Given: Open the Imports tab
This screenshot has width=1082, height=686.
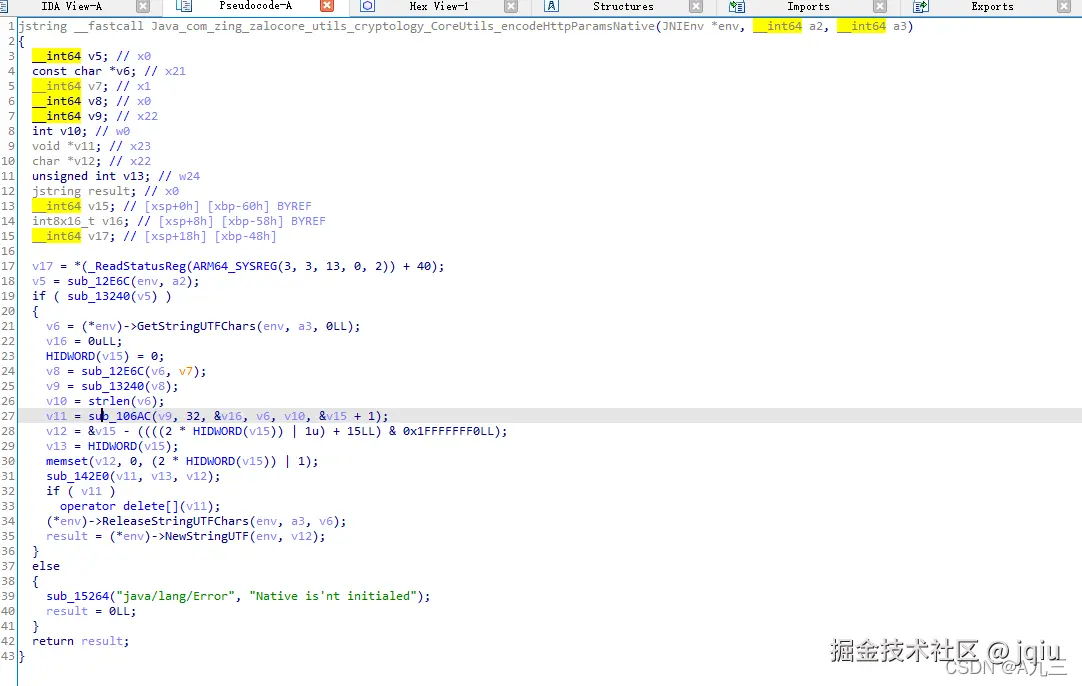Looking at the screenshot, I should click(808, 6).
